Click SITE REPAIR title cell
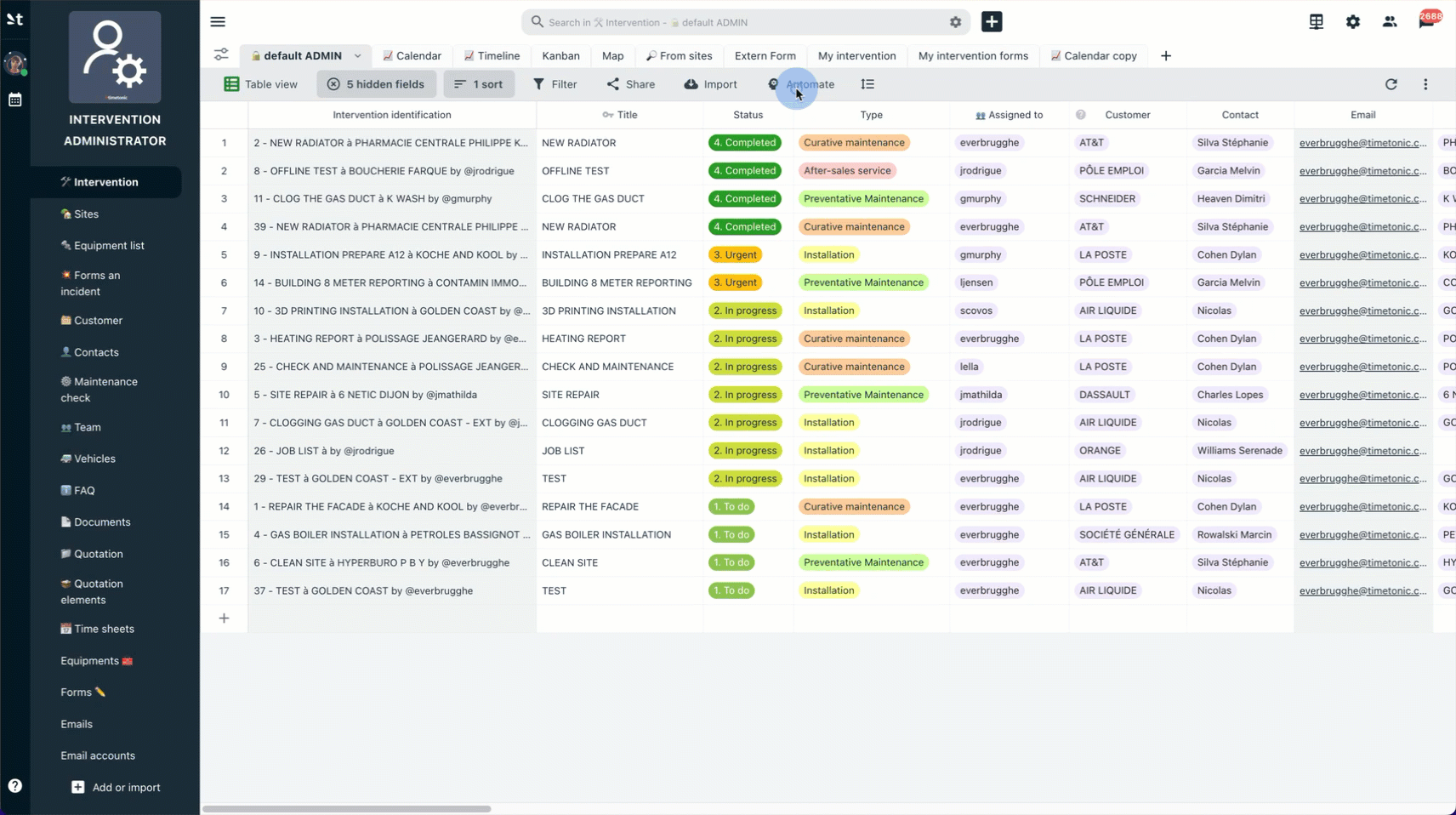 pyautogui.click(x=619, y=395)
